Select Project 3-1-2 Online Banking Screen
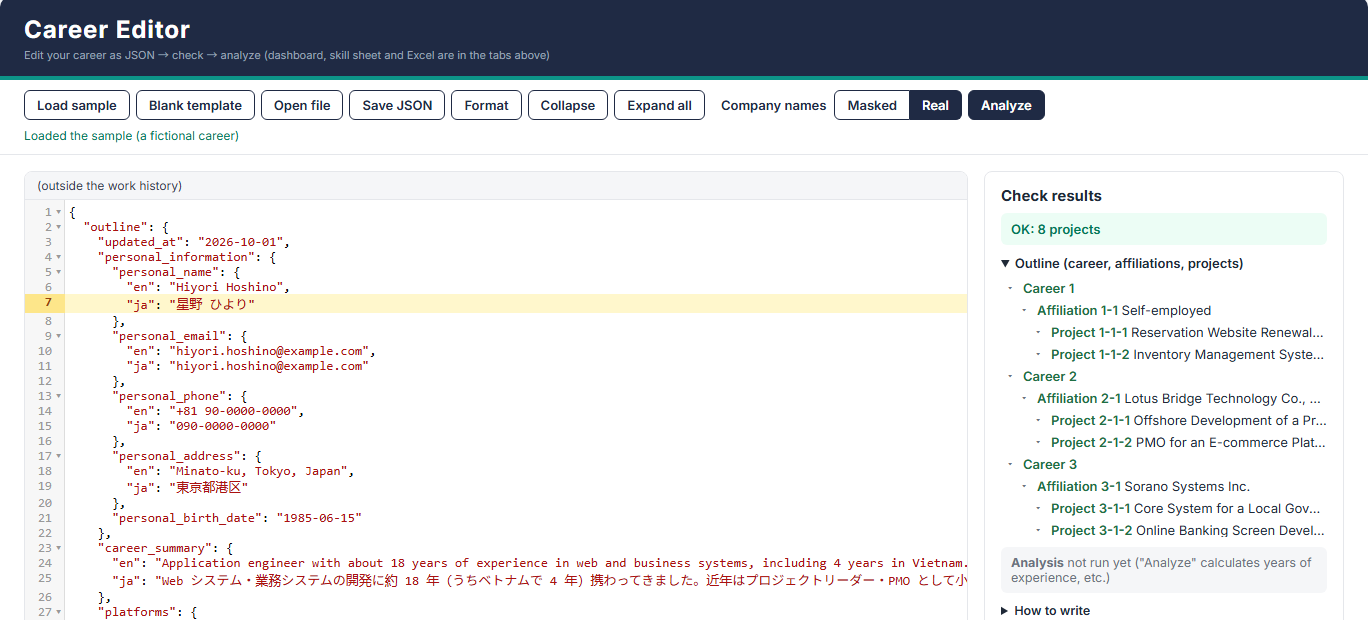This screenshot has height=620, width=1368. pos(1187,530)
